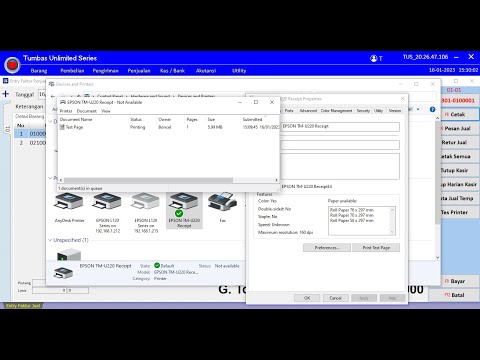This screenshot has width=480, height=360.
Task: Click the Print Test Page button
Action: pos(376,248)
